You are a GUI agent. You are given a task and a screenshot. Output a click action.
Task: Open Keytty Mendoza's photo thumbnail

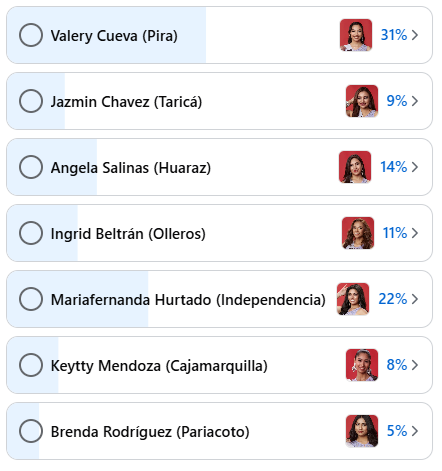point(362,365)
